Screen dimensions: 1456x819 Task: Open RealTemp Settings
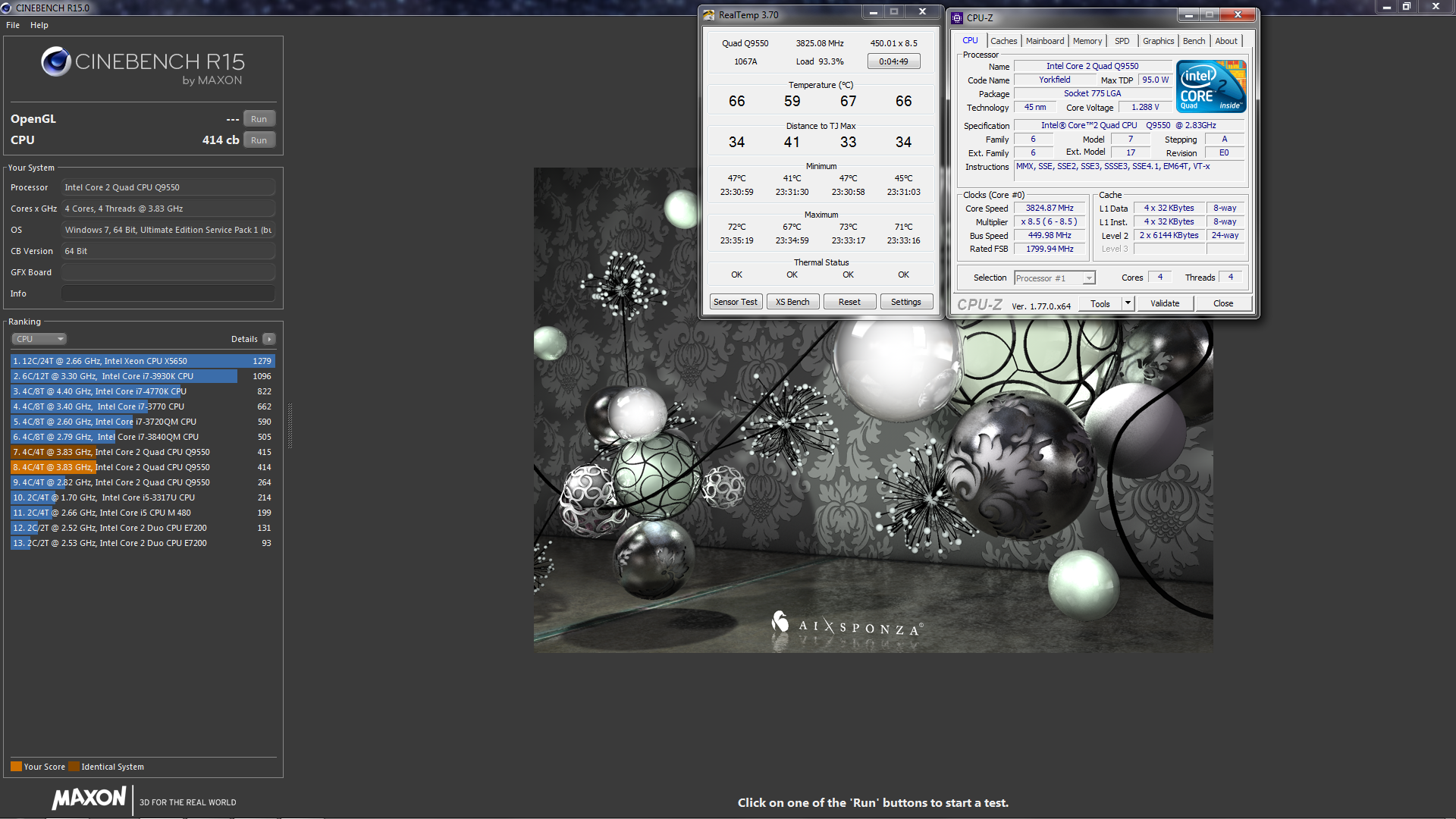coord(905,302)
